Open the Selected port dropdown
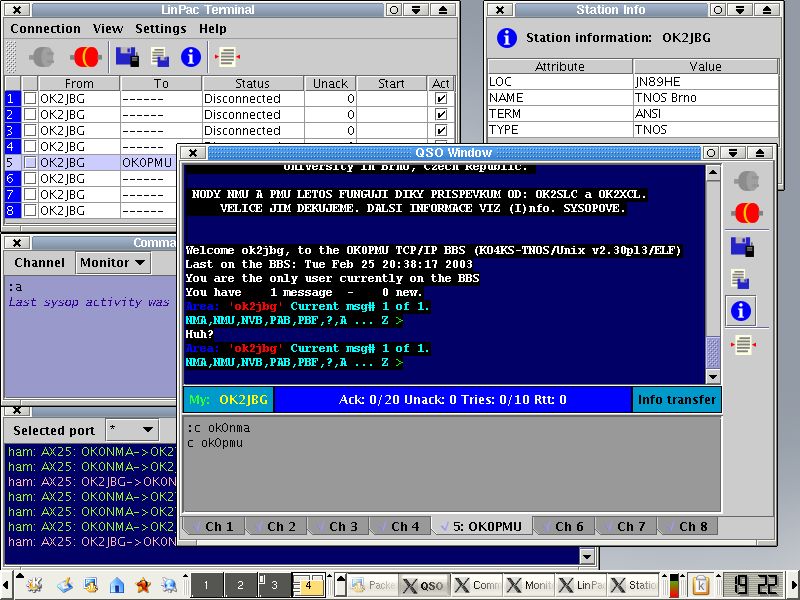The height and width of the screenshot is (600, 800). pos(132,430)
